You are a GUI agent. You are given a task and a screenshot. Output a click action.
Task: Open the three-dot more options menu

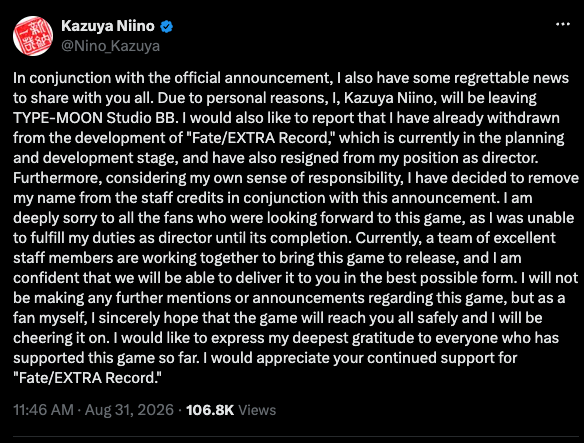562,25
